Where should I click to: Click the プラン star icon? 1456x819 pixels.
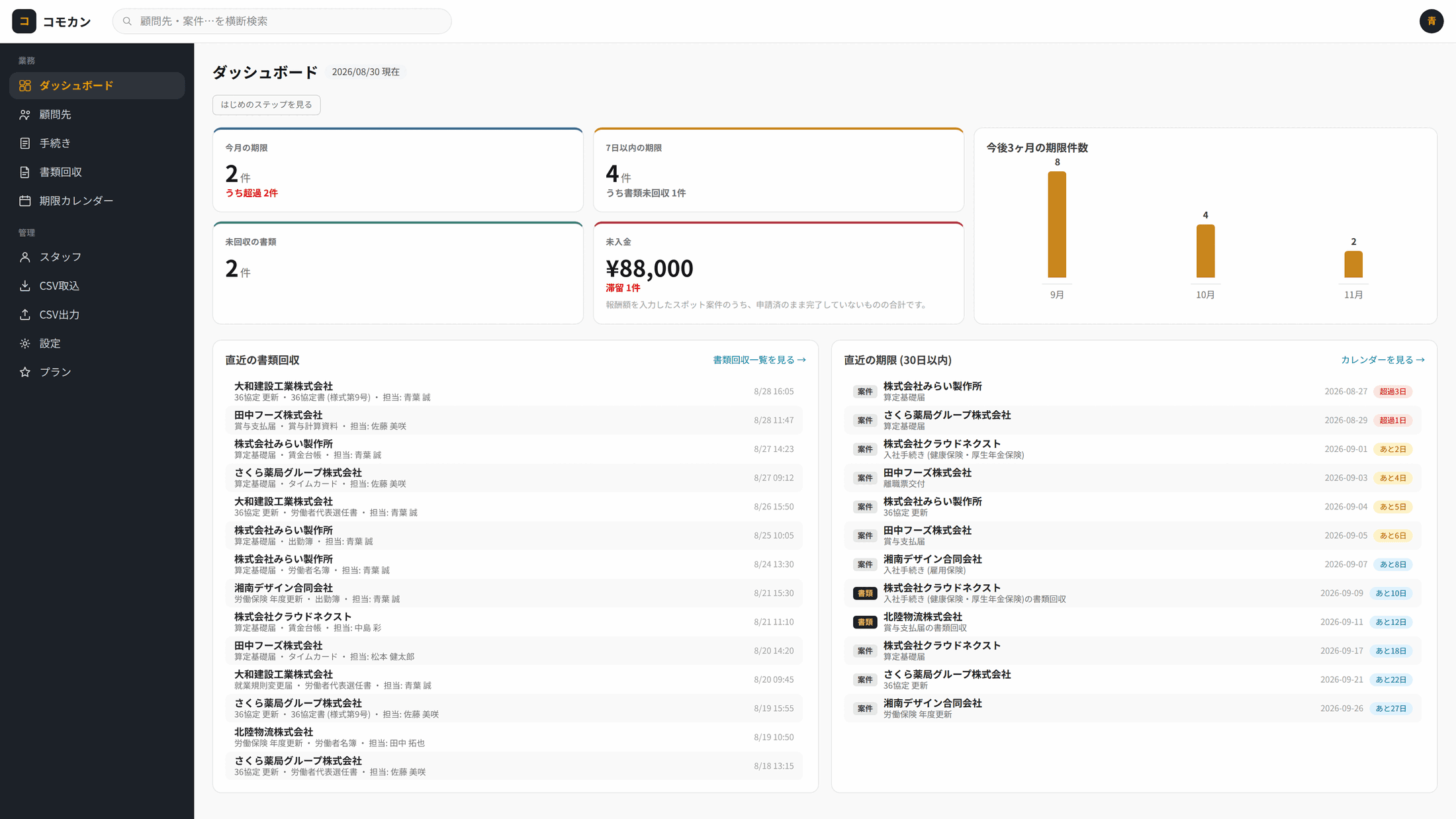point(25,372)
